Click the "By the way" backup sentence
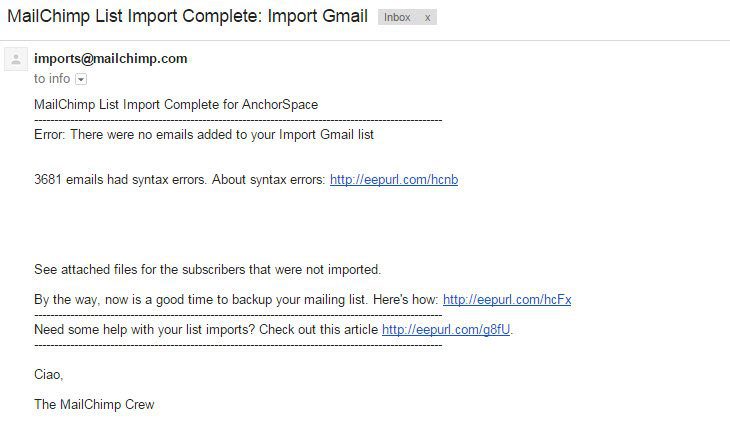This screenshot has height=425, width=730. point(236,299)
